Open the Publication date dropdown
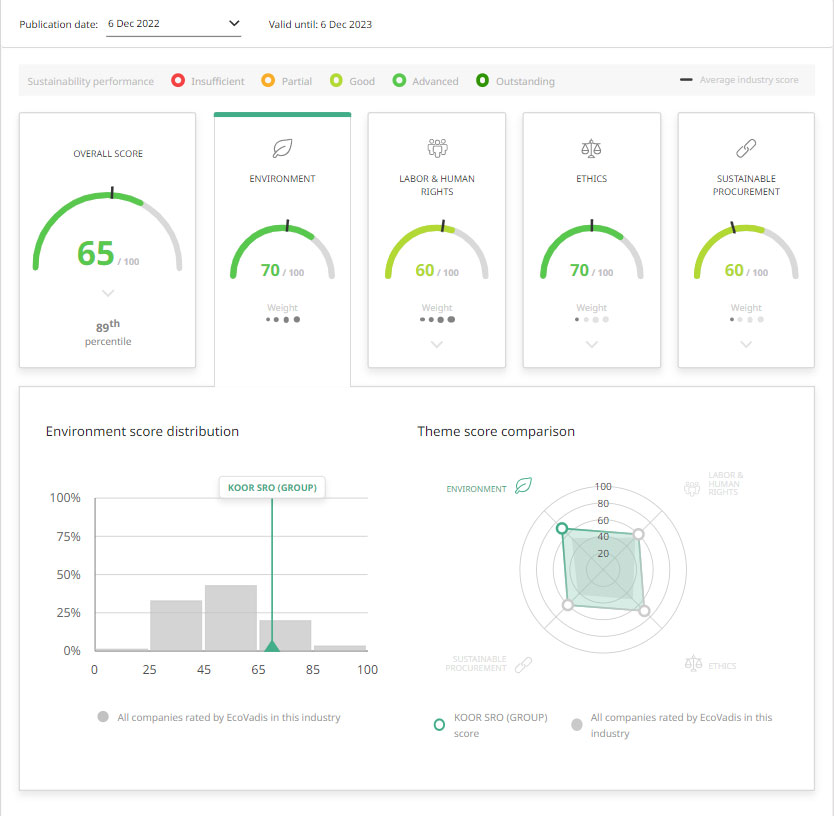 click(x=173, y=24)
